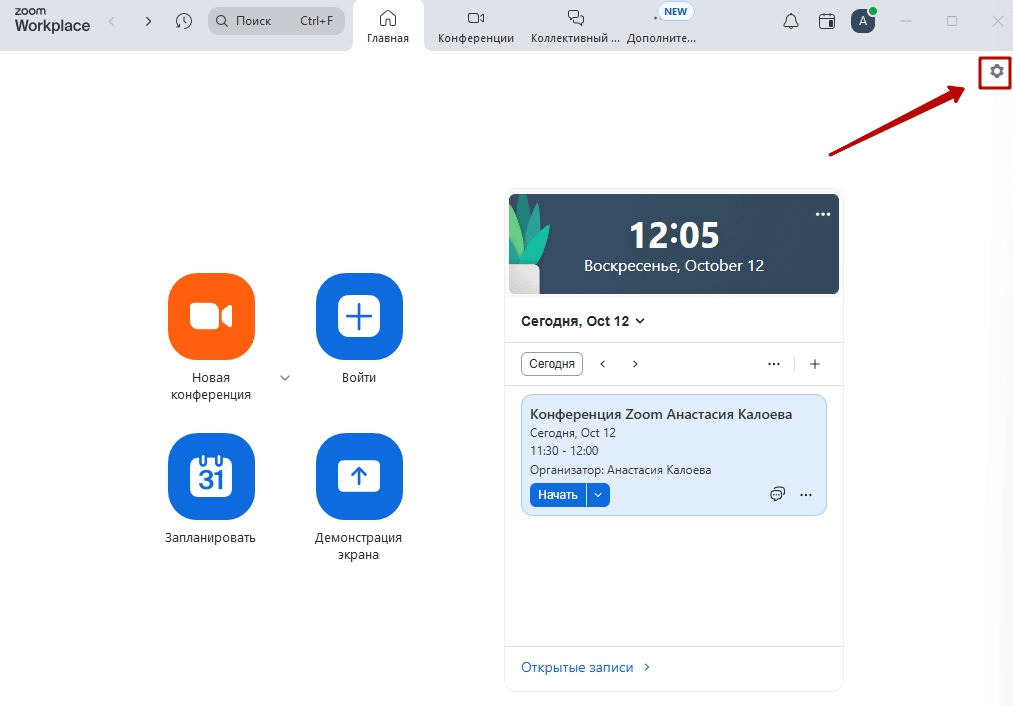
Task: Expand the Новая конференция options chevron
Action: pyautogui.click(x=285, y=378)
